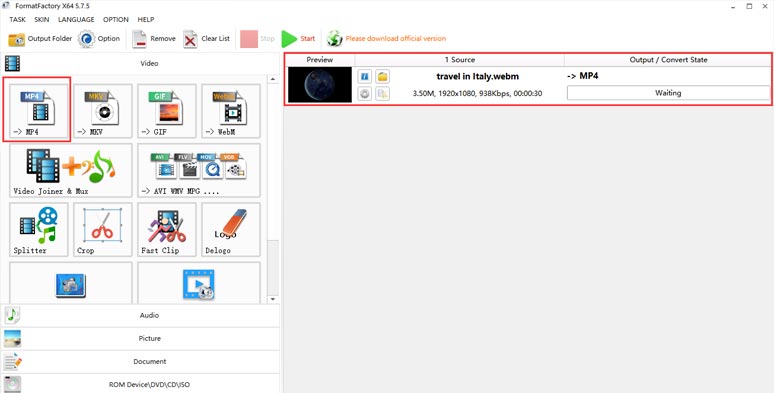Launch the Splitter tool

point(39,230)
